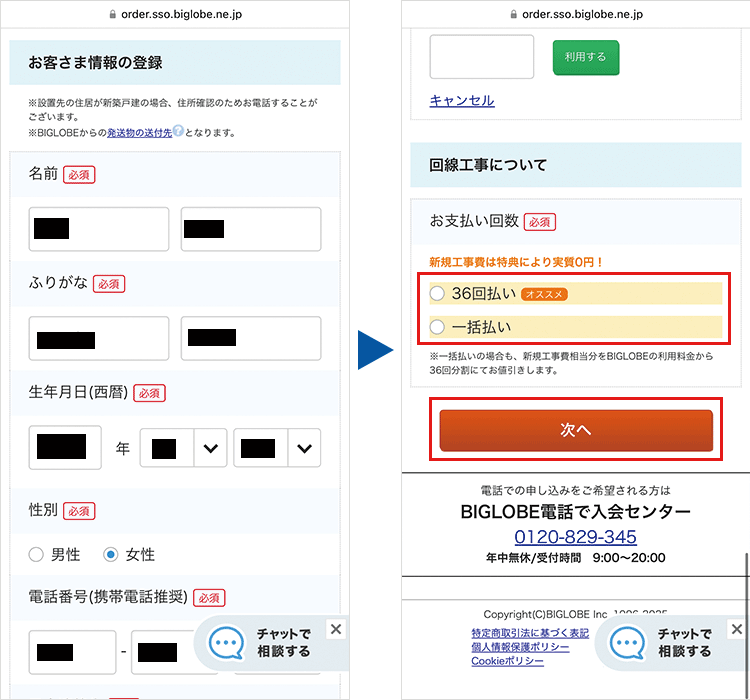Viewport: 750px width, 700px height.
Task: Close the chat widget in left screen
Action: click(x=336, y=629)
